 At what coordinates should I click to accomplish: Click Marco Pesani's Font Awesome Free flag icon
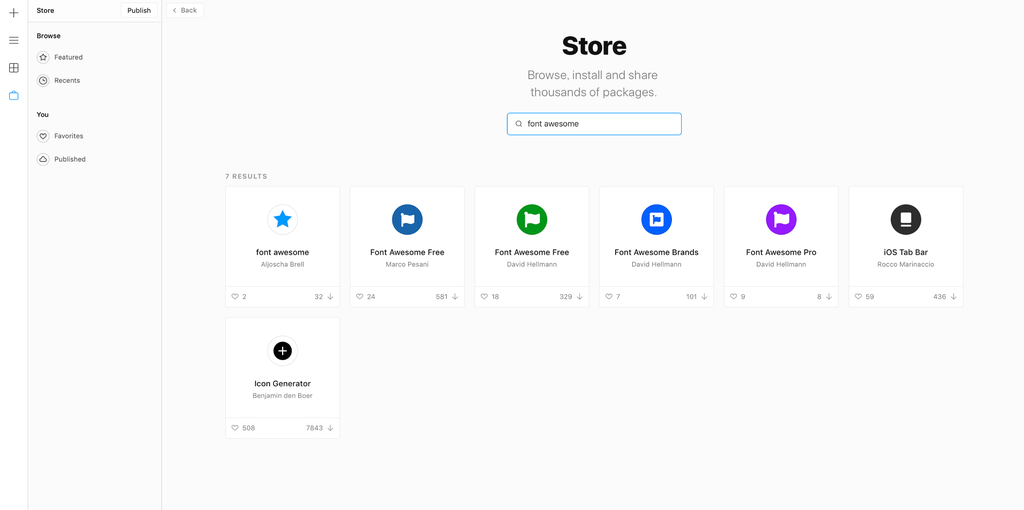click(408, 219)
